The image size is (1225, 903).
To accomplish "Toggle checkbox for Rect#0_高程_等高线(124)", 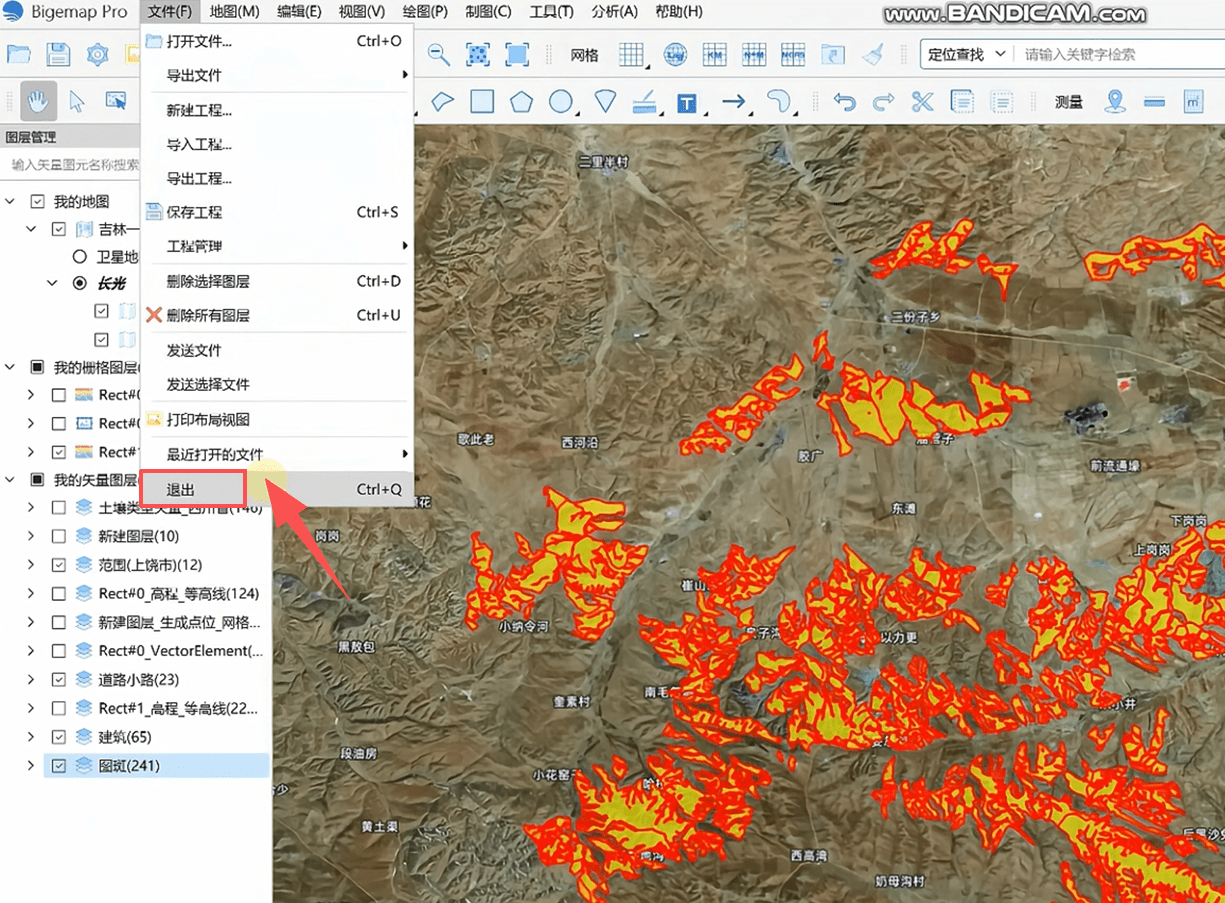I will point(59,593).
